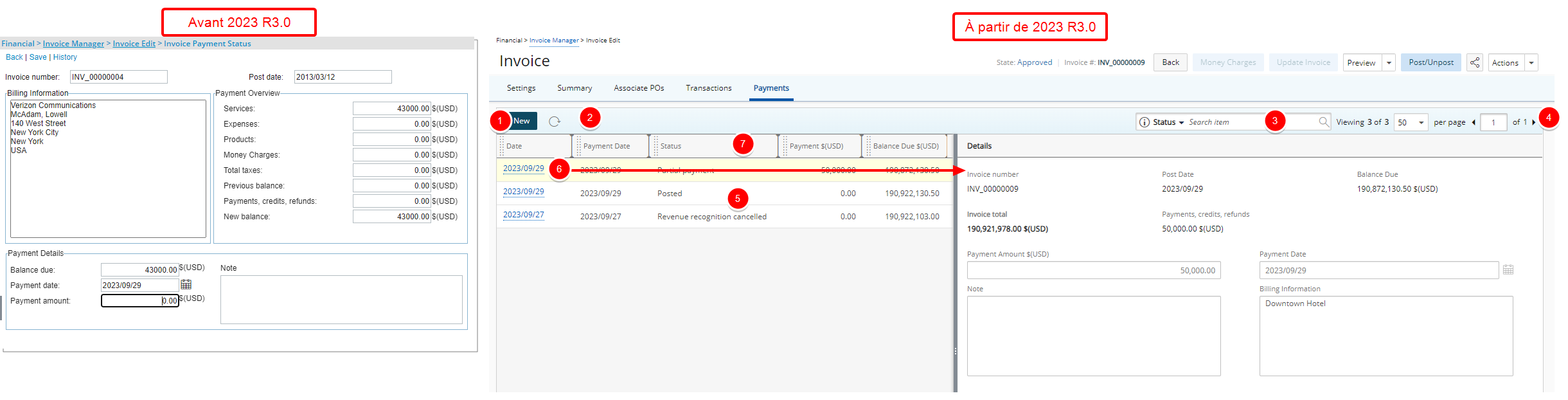Image resolution: width=1568 pixels, height=400 pixels.
Task: Click the Search item field
Action: (1251, 122)
